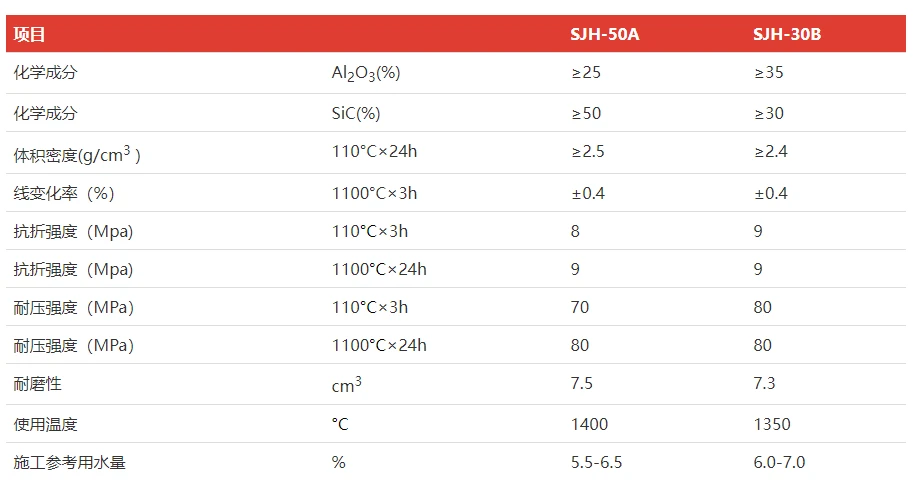
Task: Click the 线变化率 (%) row label
Action: point(64,193)
